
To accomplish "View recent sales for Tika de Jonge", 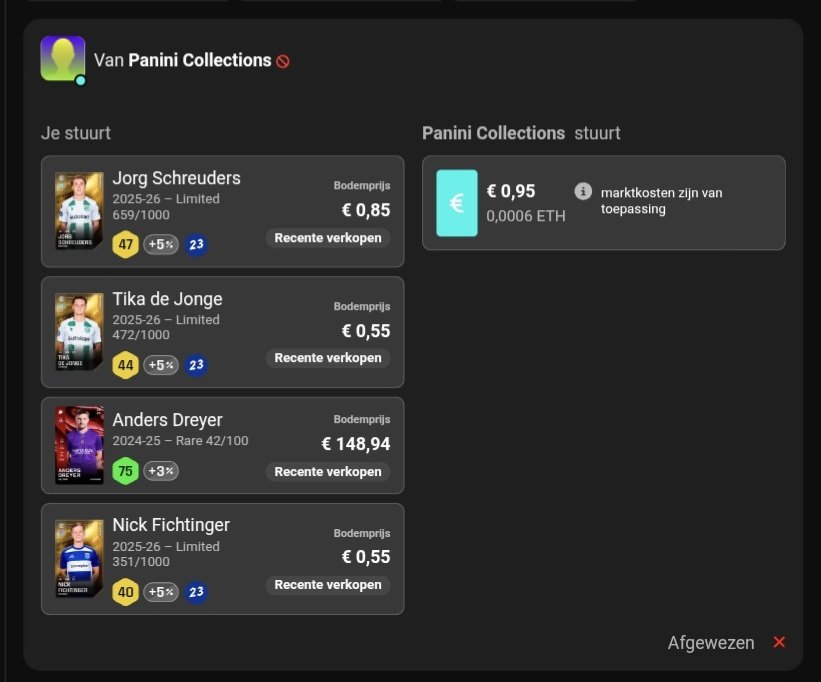I will coord(328,358).
